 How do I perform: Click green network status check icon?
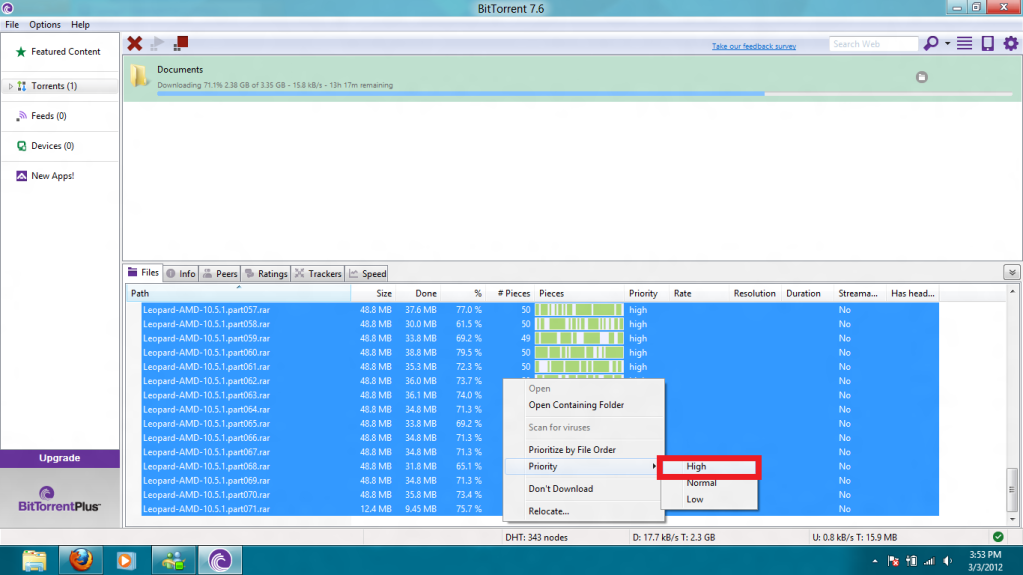(998, 537)
